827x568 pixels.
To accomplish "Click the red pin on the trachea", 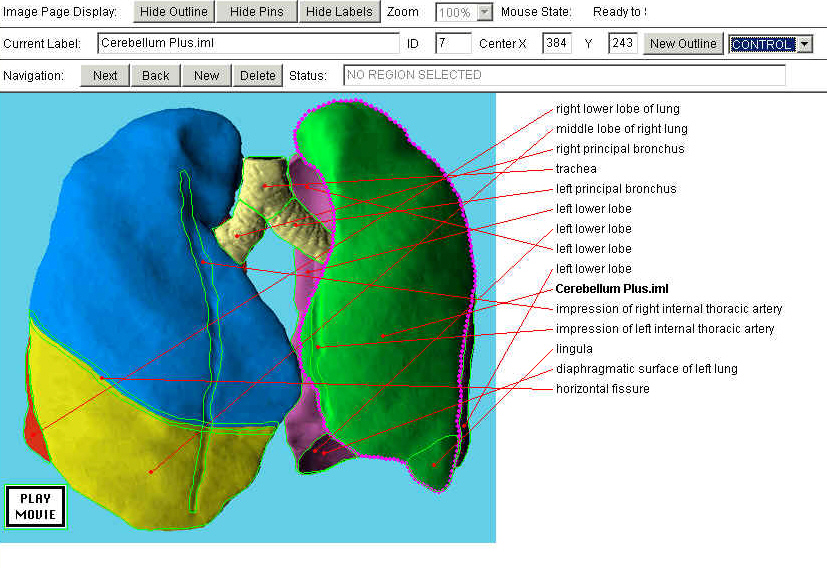I will pyautogui.click(x=266, y=186).
